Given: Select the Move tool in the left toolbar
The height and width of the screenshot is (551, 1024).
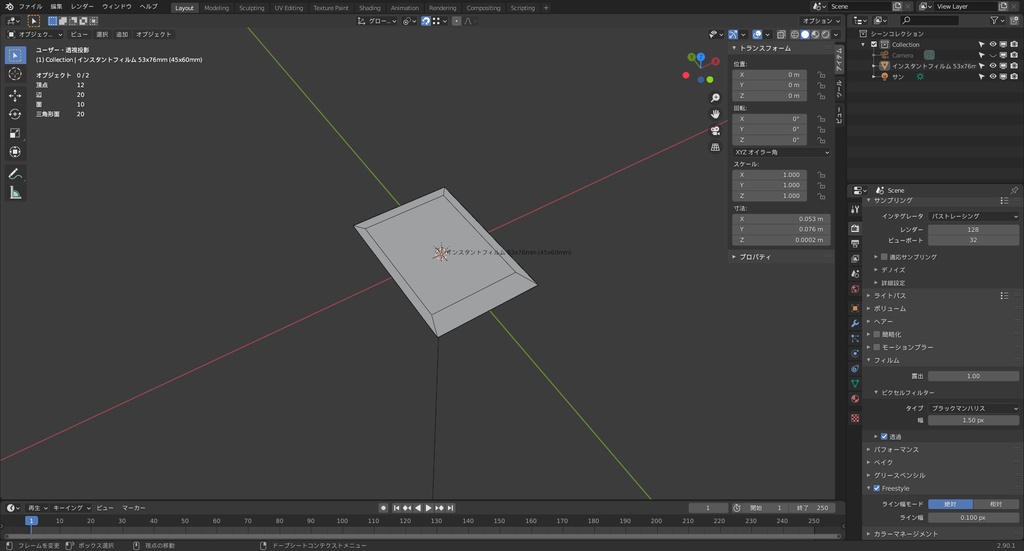Looking at the screenshot, I should point(15,95).
